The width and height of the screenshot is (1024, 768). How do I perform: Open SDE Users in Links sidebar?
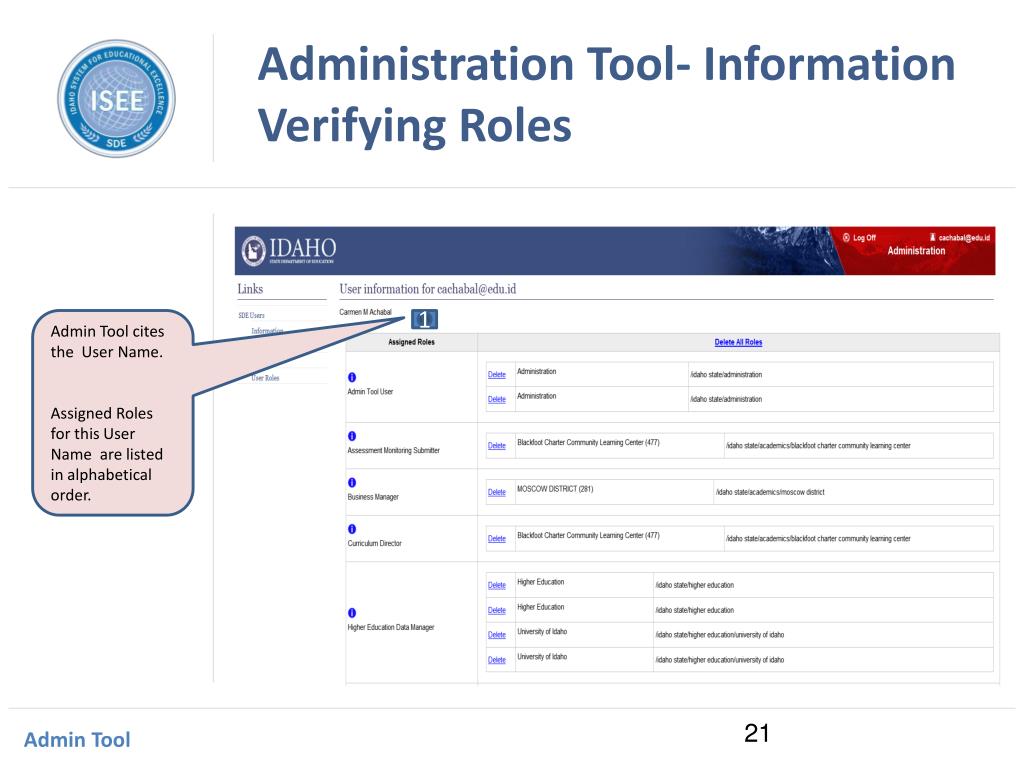tap(251, 315)
